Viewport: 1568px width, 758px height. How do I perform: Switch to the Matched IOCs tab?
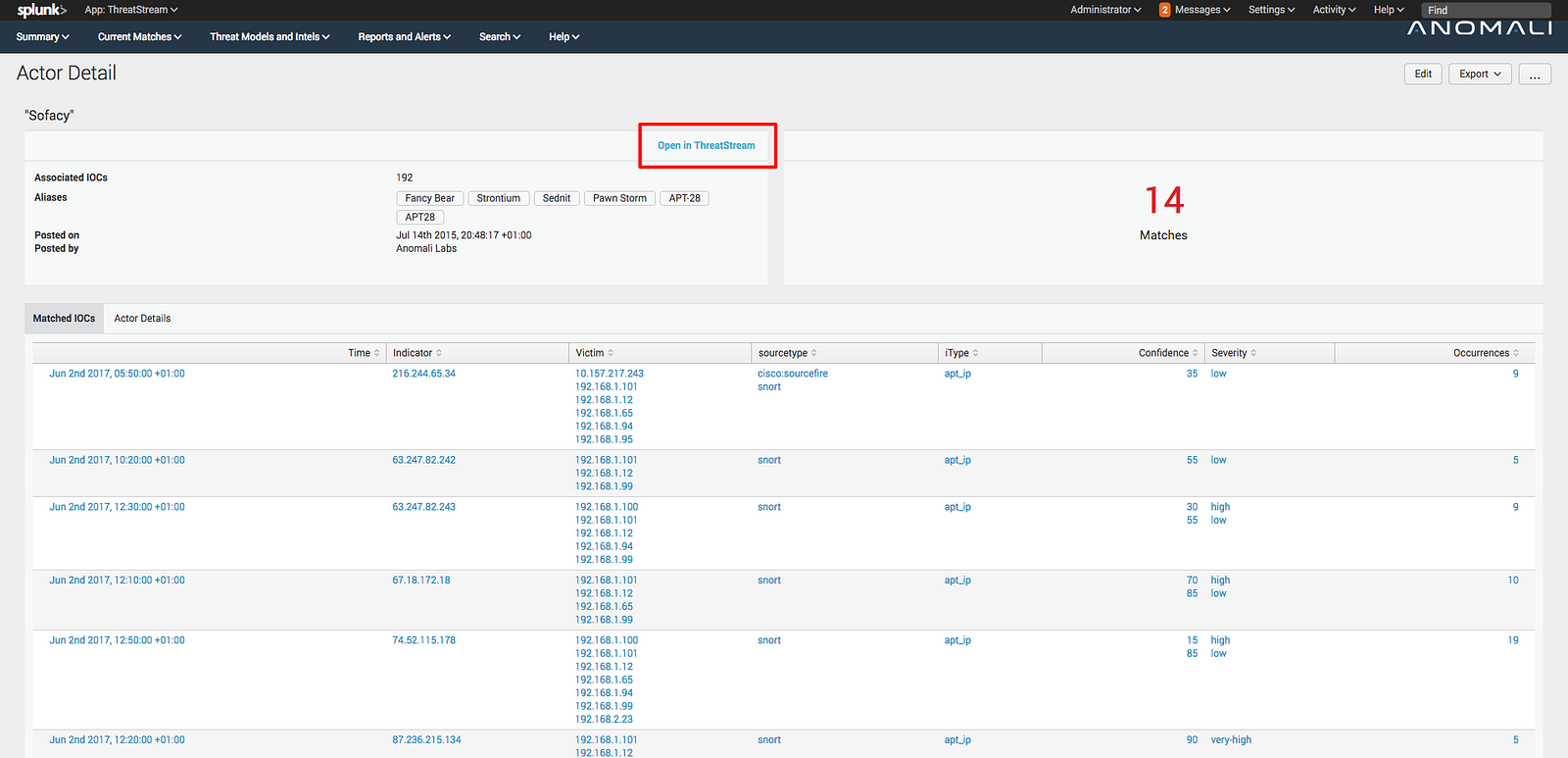coord(64,319)
